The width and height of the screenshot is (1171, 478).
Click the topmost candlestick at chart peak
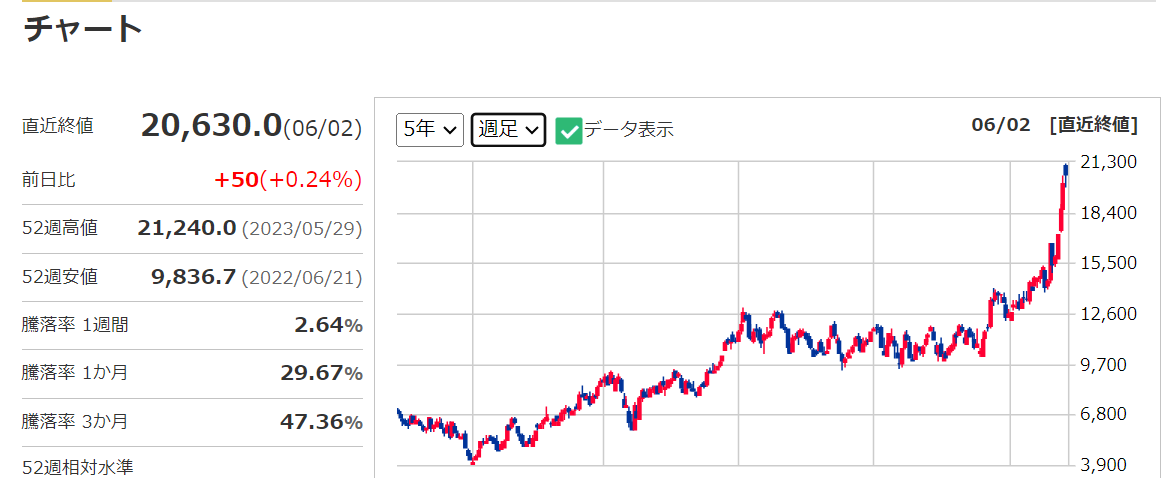(1066, 170)
